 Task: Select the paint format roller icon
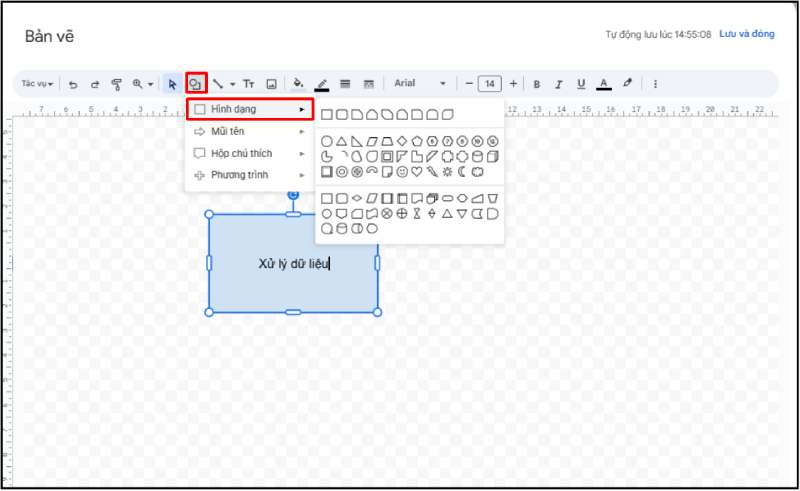pos(116,84)
